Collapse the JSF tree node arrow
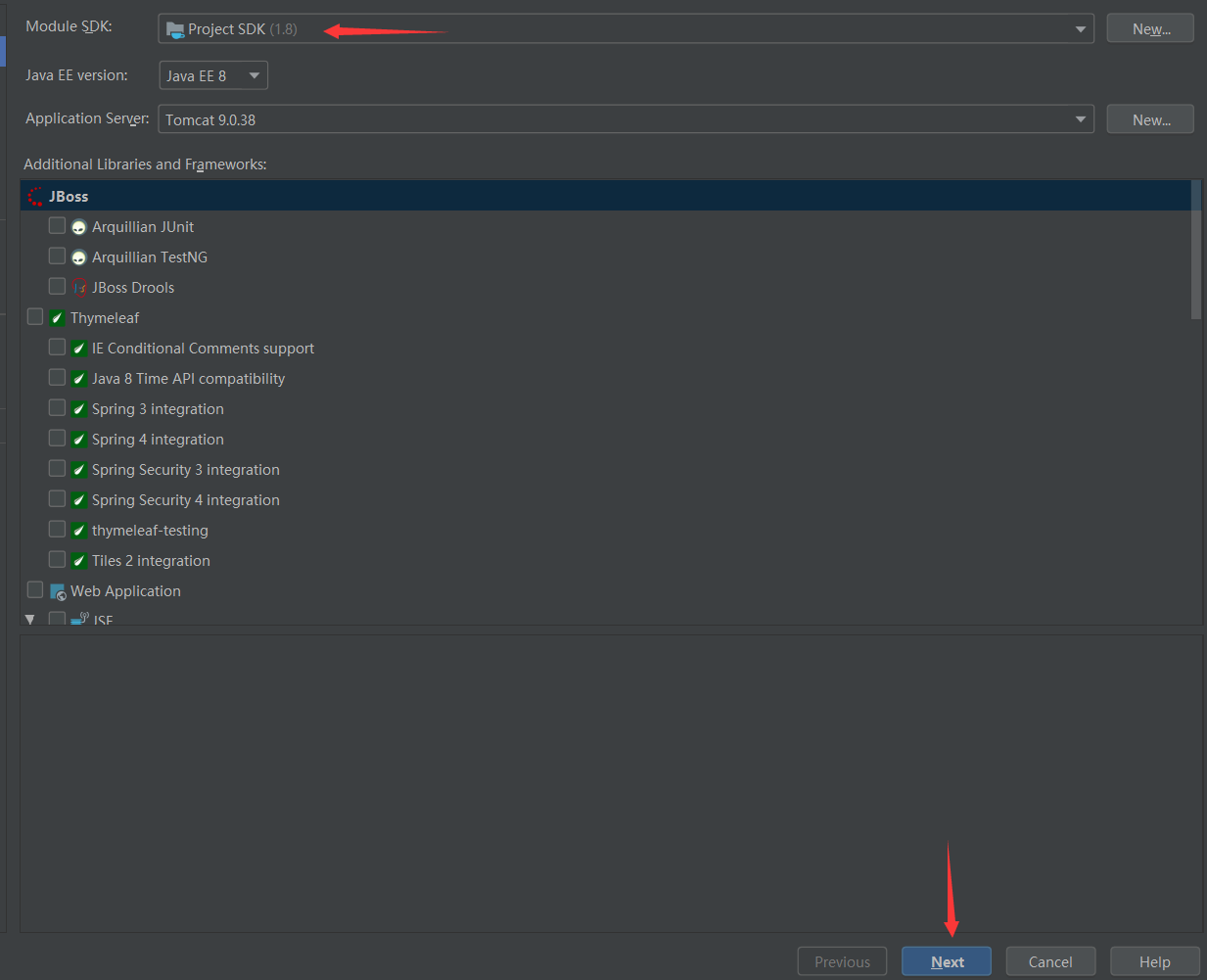 pyautogui.click(x=30, y=619)
